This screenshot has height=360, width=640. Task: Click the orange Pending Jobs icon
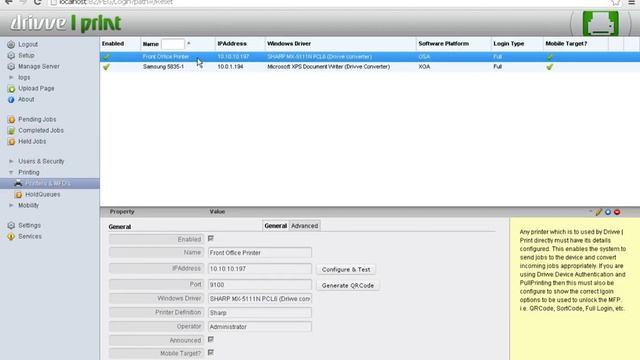11,120
